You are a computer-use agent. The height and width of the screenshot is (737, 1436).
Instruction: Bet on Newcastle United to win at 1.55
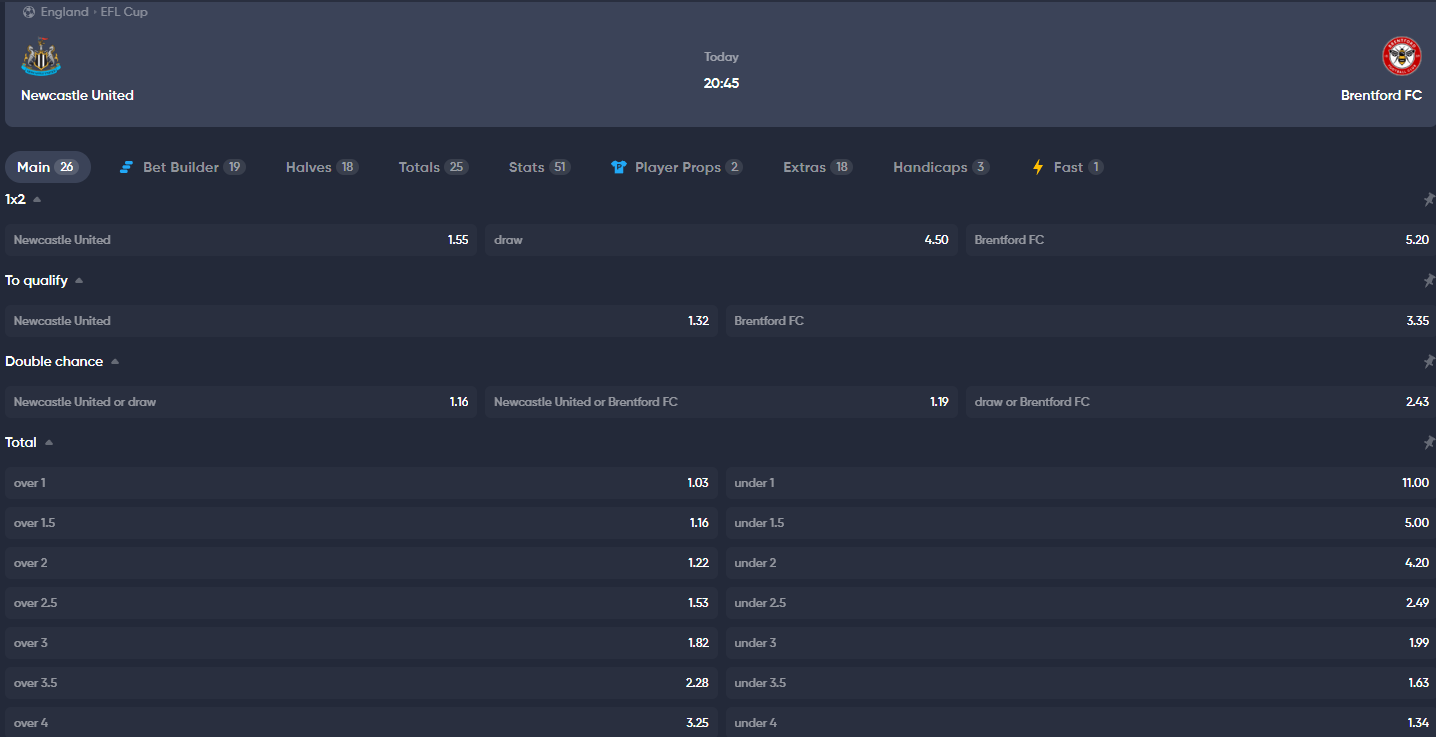pos(241,240)
